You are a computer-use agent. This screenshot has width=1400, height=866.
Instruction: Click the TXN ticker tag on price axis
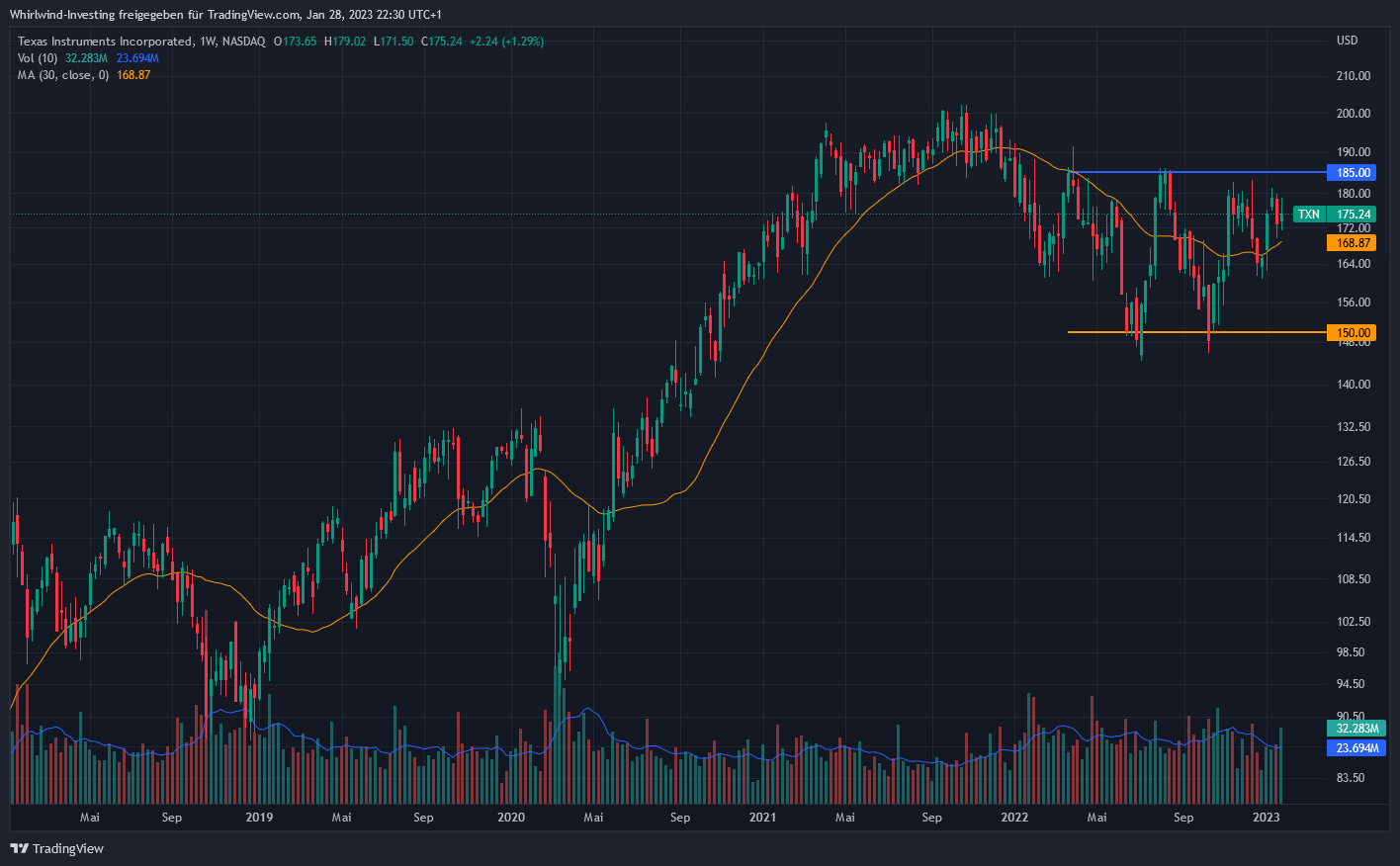[1308, 214]
